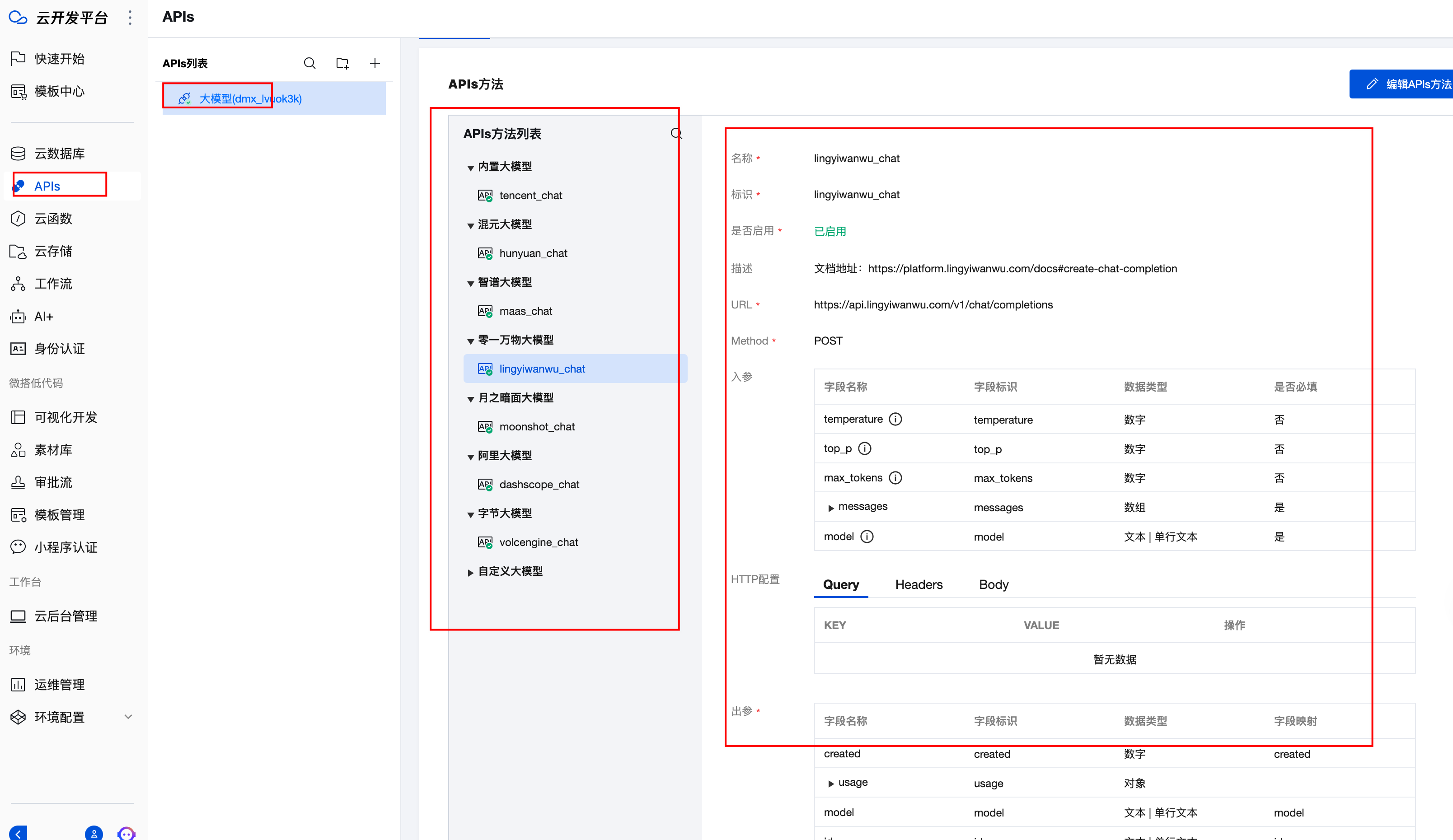Image resolution: width=1453 pixels, height=840 pixels.
Task: Click the 工作流 workflow icon
Action: click(x=18, y=284)
